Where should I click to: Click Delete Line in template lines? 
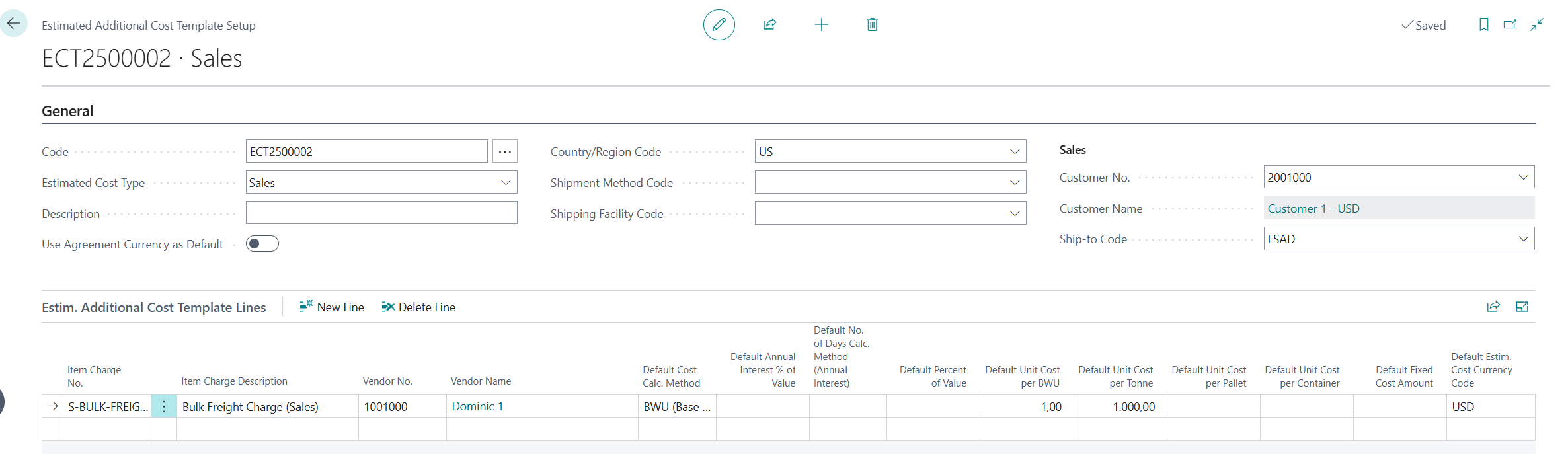[x=418, y=307]
